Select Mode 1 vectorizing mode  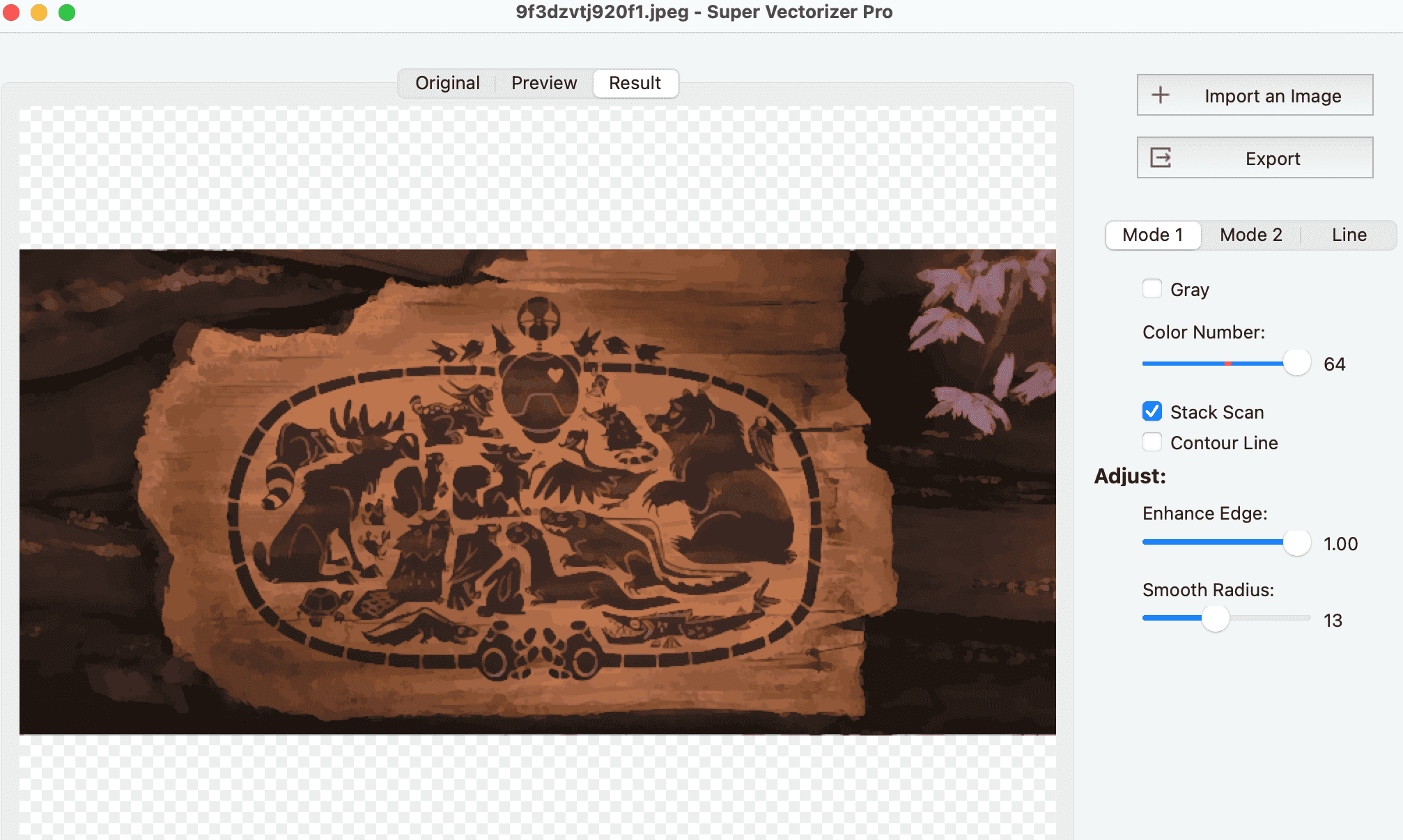coord(1153,235)
